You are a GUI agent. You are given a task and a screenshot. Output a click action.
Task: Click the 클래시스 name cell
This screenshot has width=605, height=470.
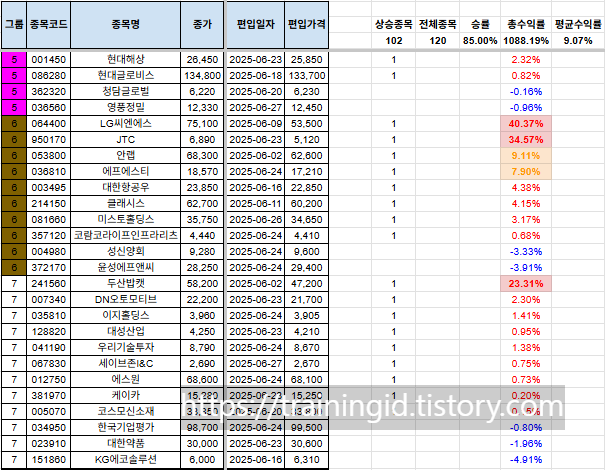[x=125, y=204]
